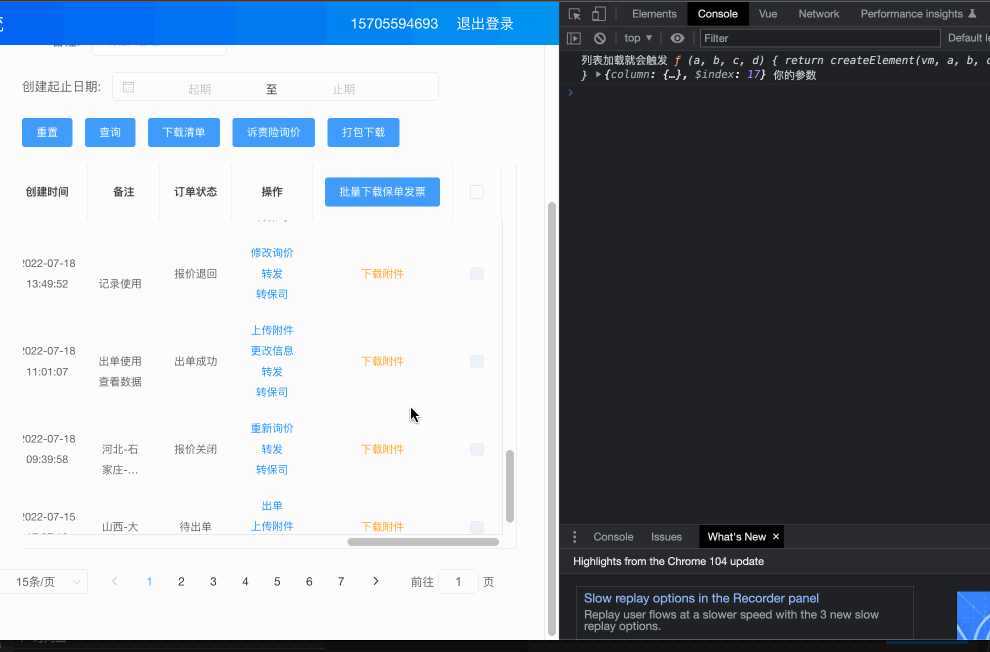This screenshot has height=652, width=990.
Task: Open the top execution context dropdown
Action: tap(637, 37)
